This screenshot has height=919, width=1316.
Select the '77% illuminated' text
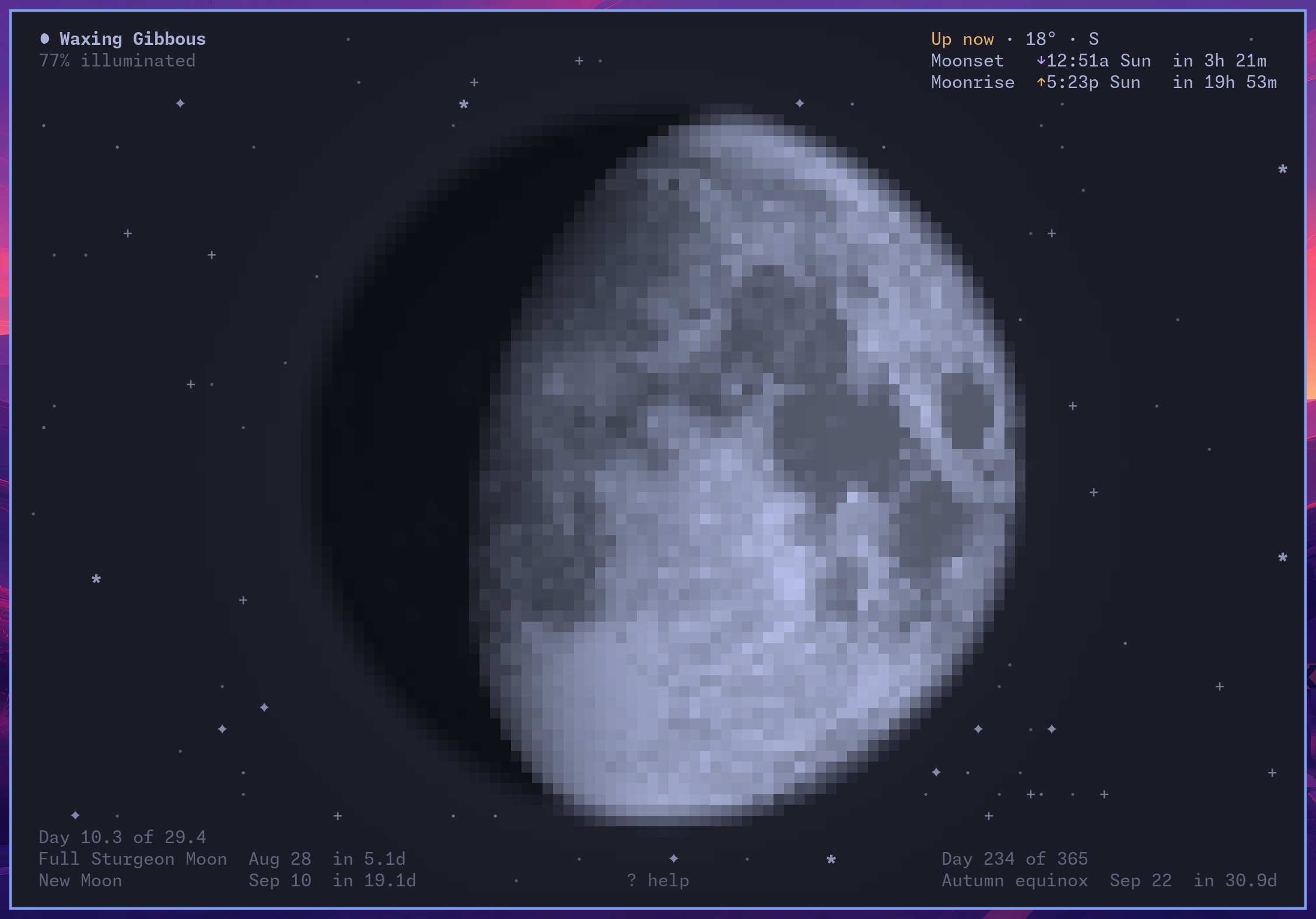(117, 61)
